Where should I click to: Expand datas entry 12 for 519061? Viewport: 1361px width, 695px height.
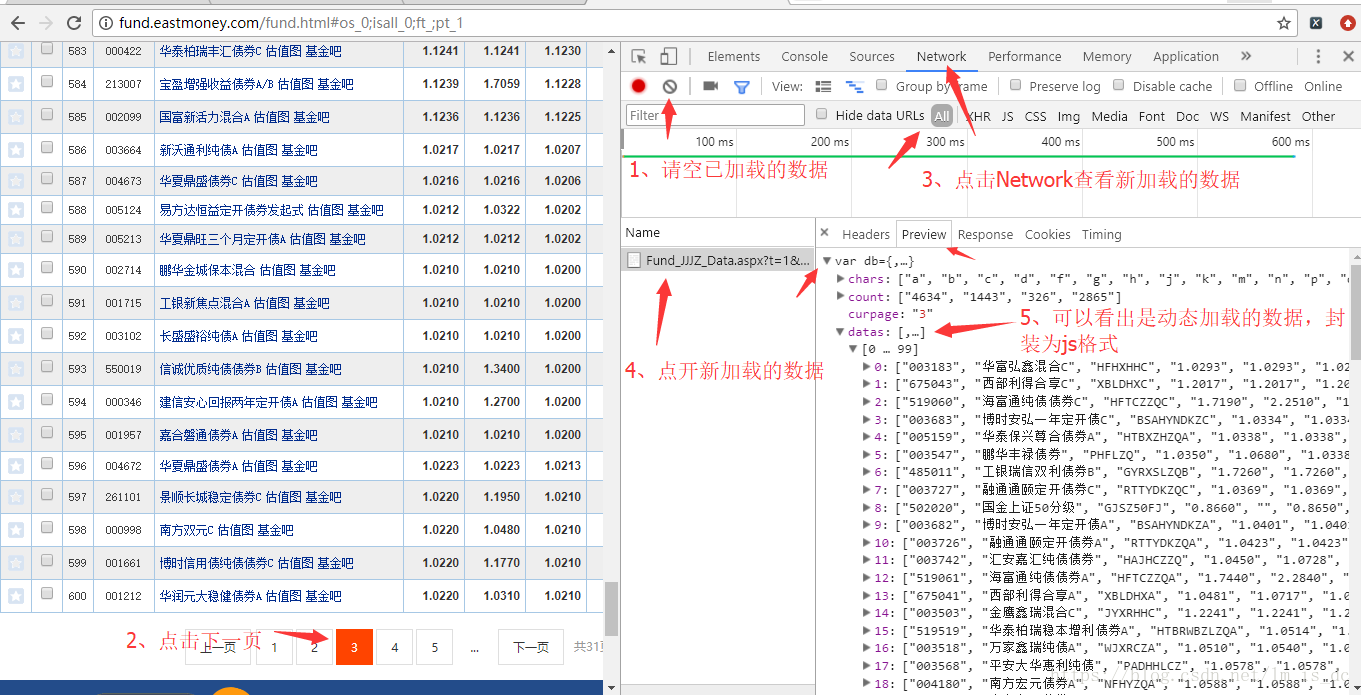click(x=866, y=577)
